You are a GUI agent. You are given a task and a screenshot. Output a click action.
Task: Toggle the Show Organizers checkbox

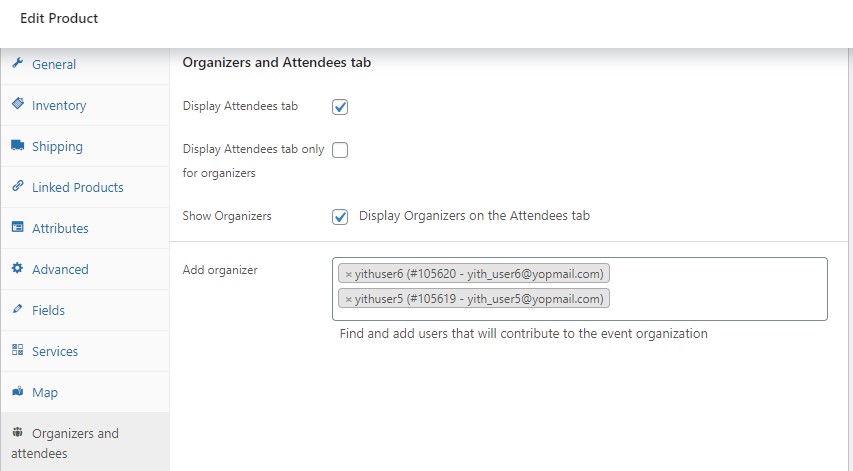click(340, 216)
